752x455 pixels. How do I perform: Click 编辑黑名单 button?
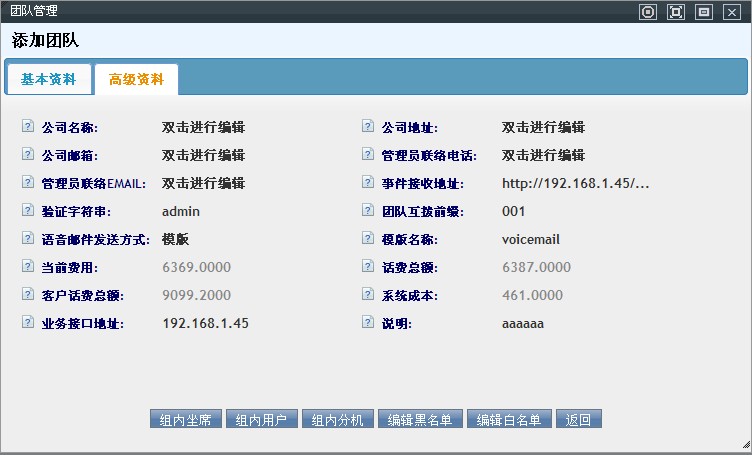[x=420, y=419]
